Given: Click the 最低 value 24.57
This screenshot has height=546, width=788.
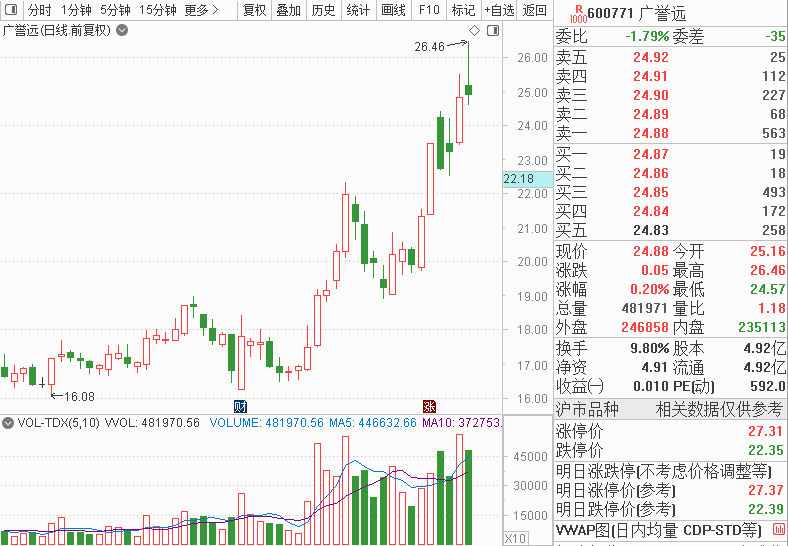Looking at the screenshot, I should [x=768, y=290].
